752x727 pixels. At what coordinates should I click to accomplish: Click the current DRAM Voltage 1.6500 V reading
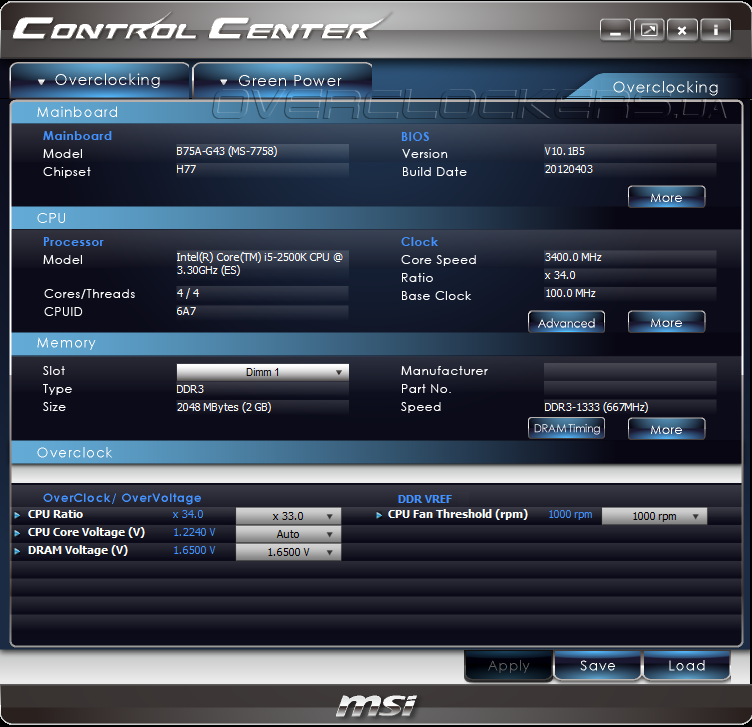coord(194,551)
